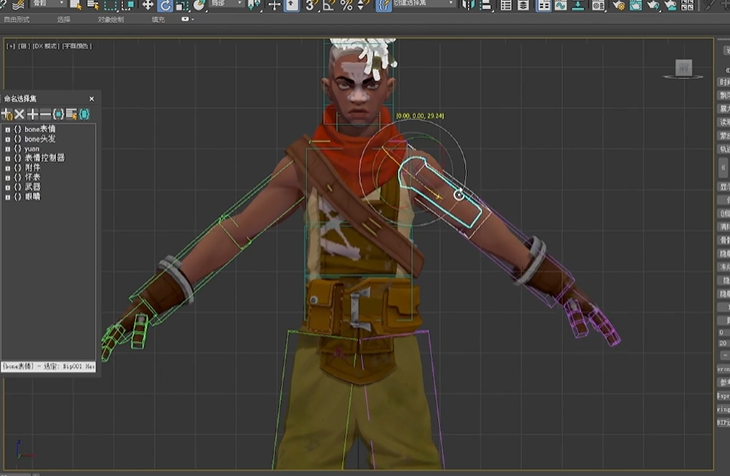The height and width of the screenshot is (476, 730).
Task: Click the Spinner Snap toggle
Action: [363, 5]
